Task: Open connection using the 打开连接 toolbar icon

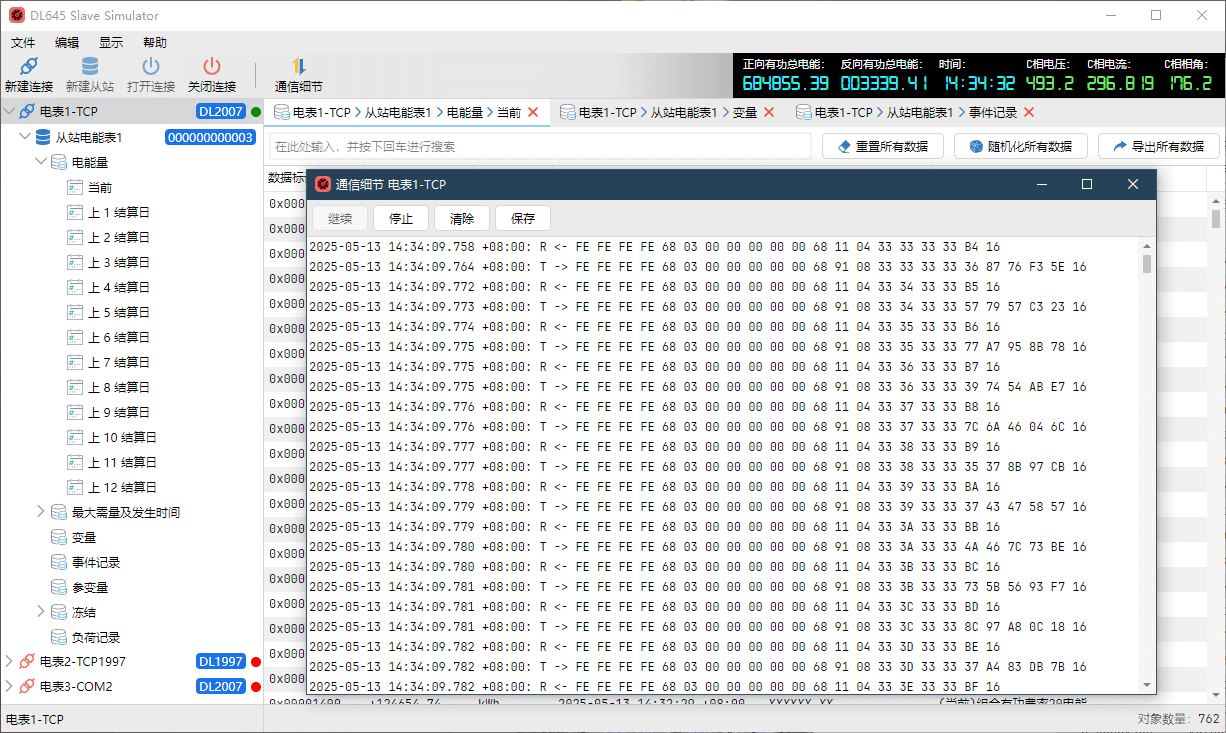Action: pyautogui.click(x=149, y=68)
